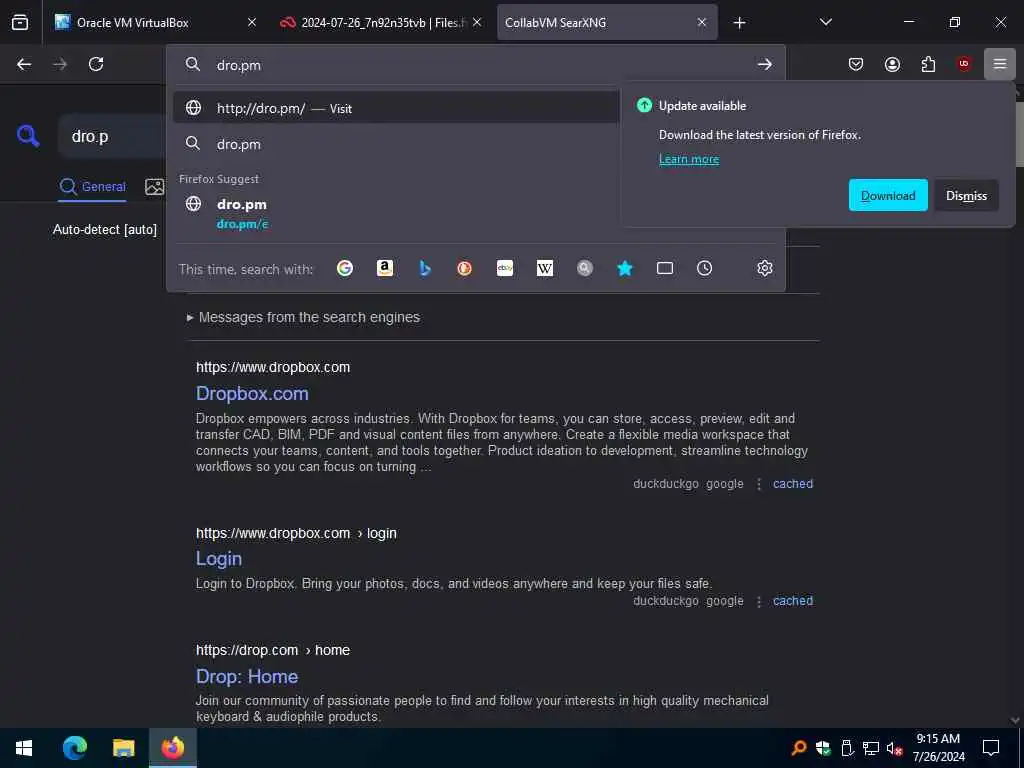Screen dimensions: 1024x768
Task: Search history using clock icon
Action: pos(705,268)
